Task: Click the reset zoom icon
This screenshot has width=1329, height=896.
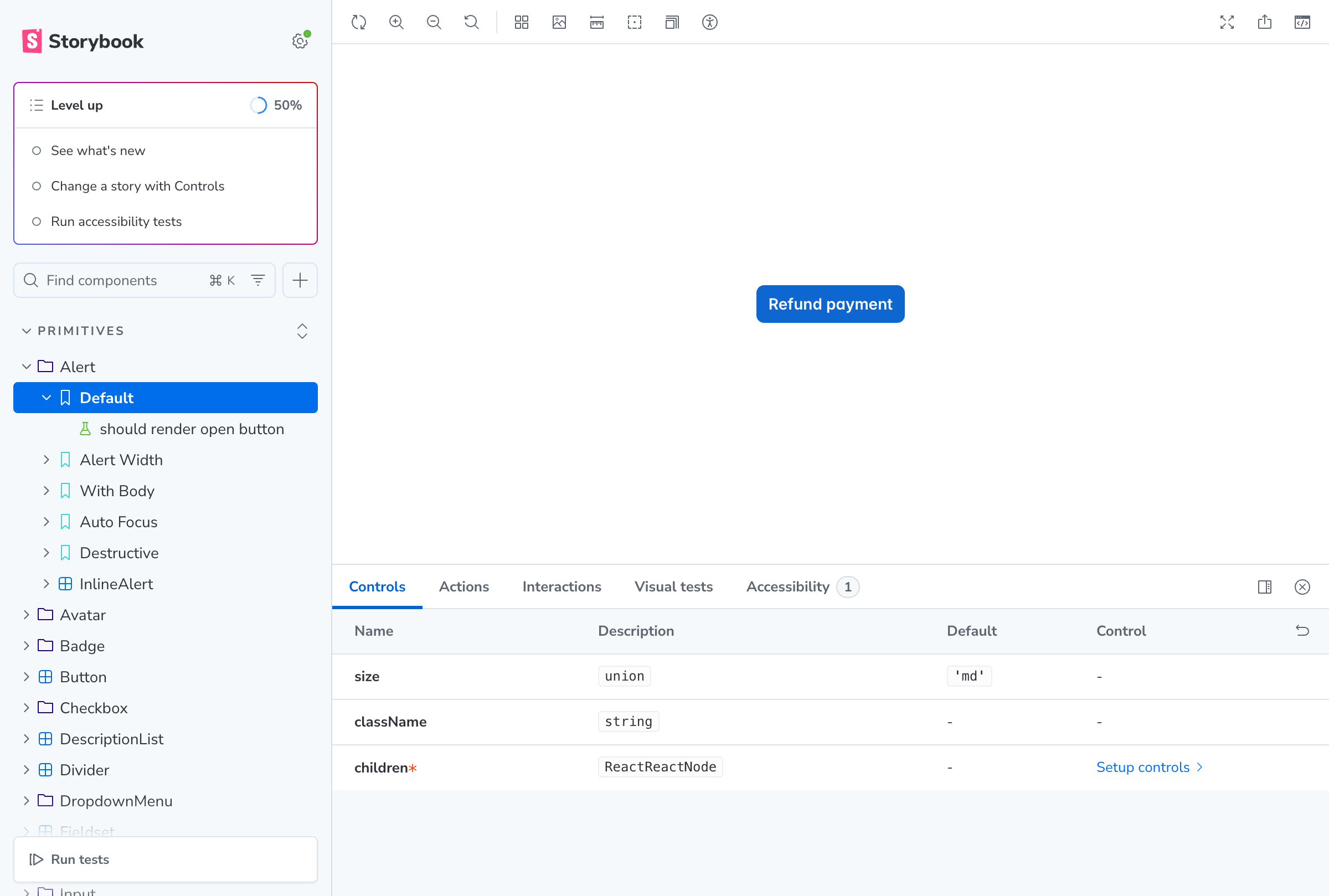Action: (x=471, y=22)
